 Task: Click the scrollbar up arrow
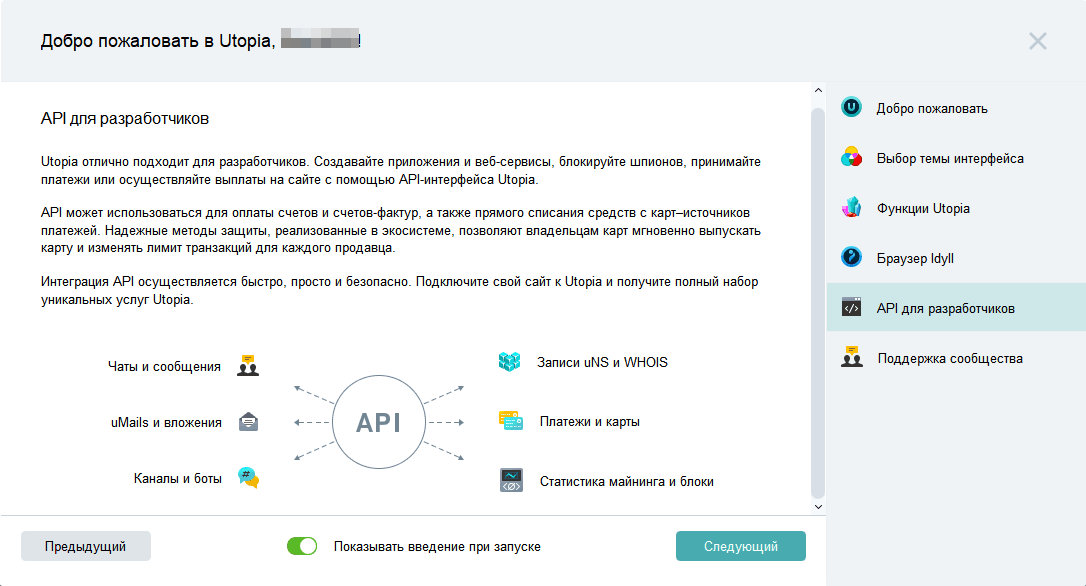pyautogui.click(x=818, y=91)
